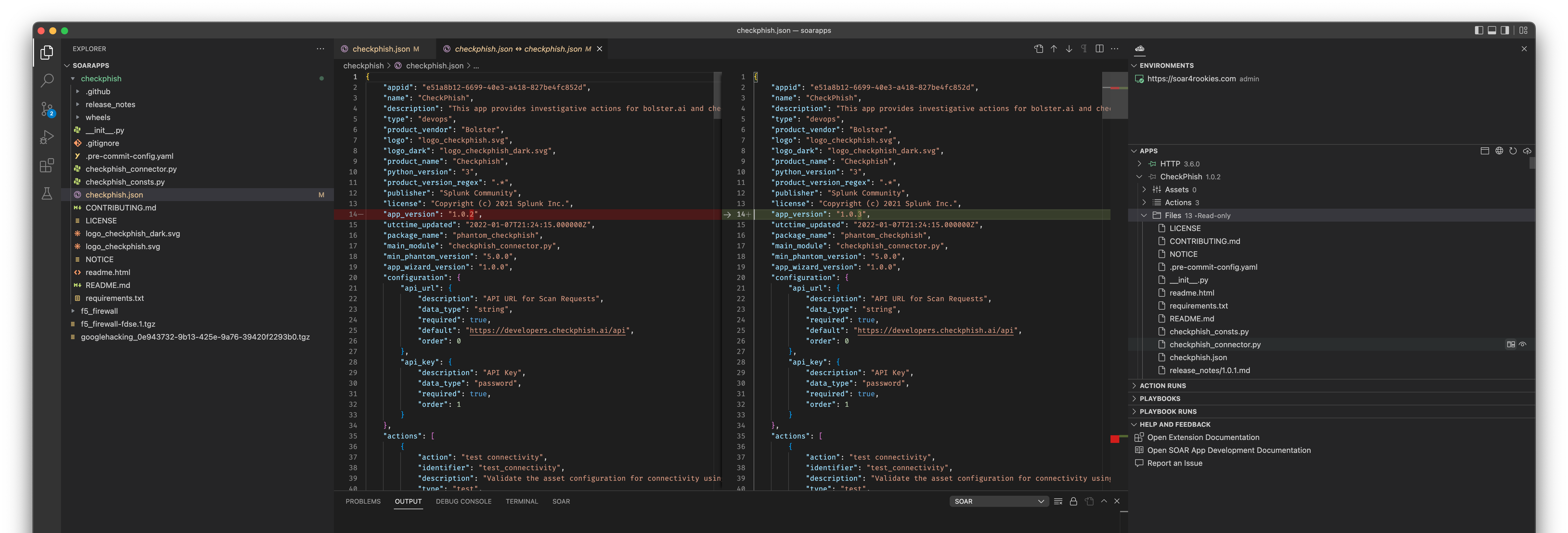1568x533 pixels.
Task: Expand the PLAYBOOK RUNS section
Action: coord(1134,411)
